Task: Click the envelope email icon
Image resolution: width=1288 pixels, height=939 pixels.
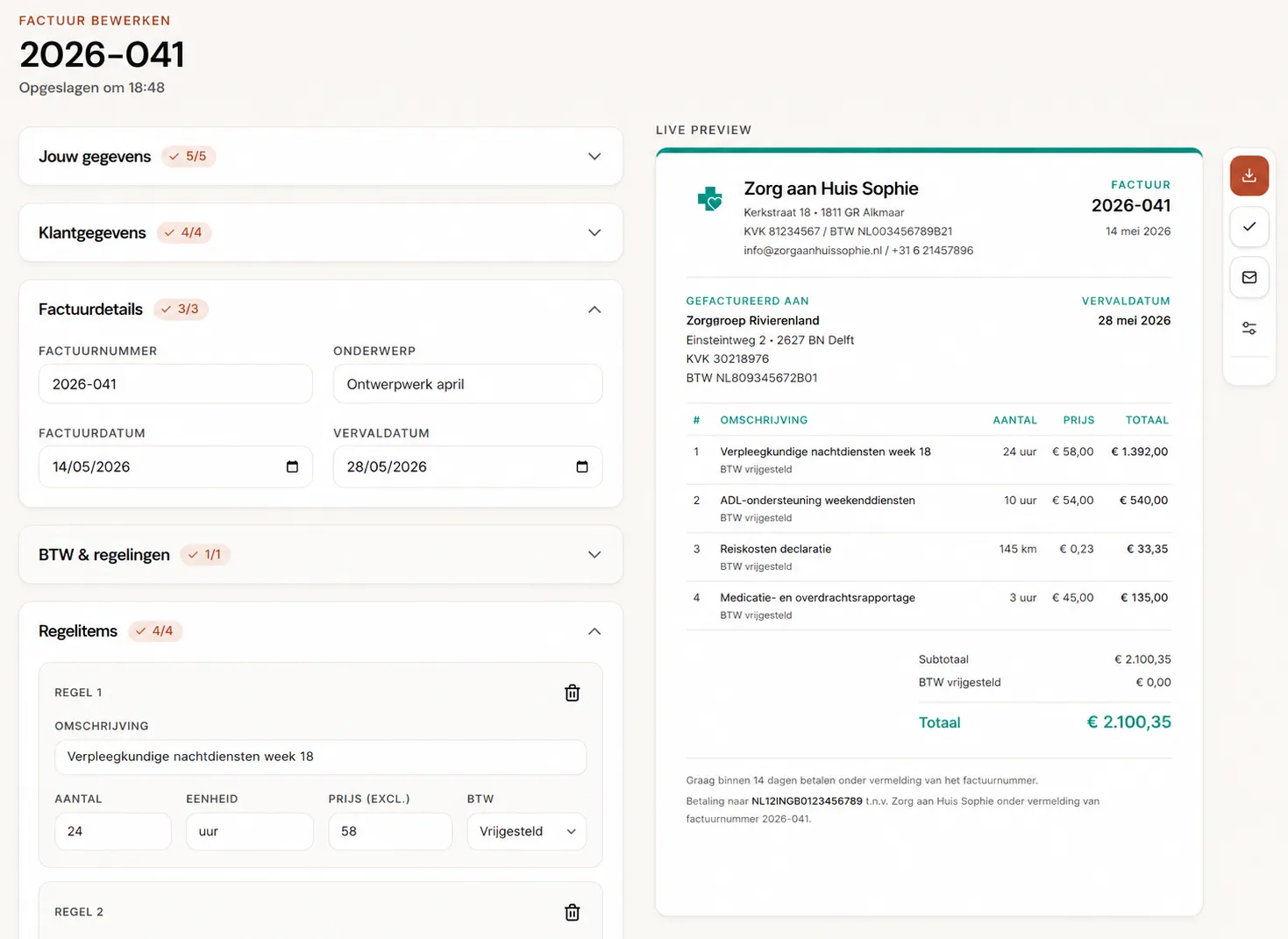Action: 1249,277
